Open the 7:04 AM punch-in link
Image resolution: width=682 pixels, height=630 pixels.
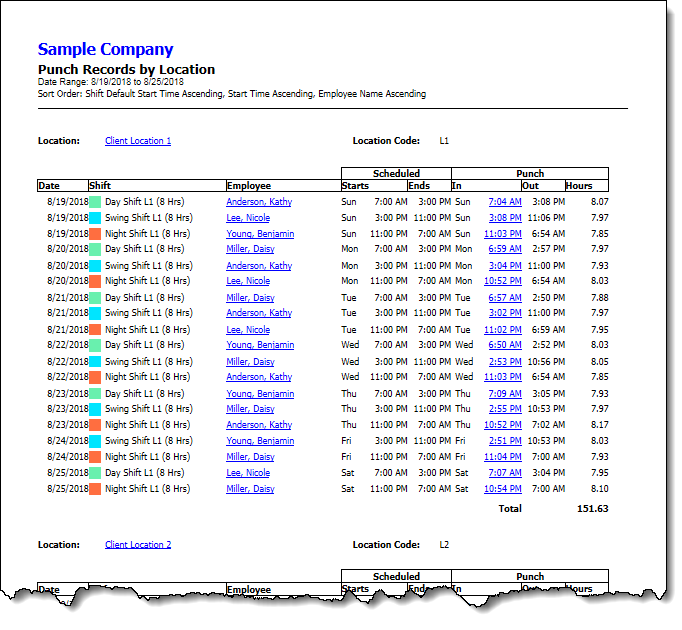tap(505, 201)
